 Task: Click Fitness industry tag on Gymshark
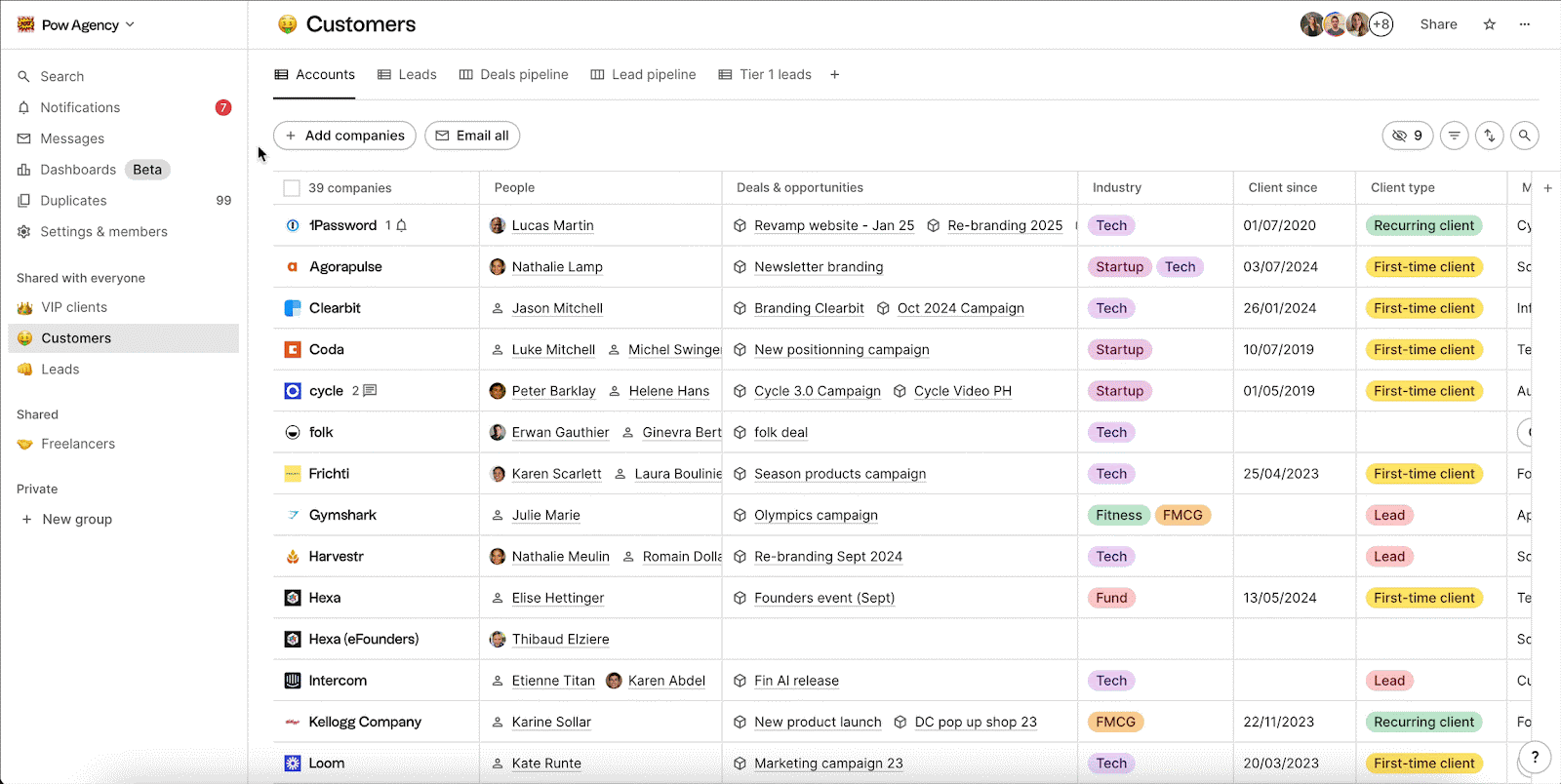click(x=1118, y=515)
